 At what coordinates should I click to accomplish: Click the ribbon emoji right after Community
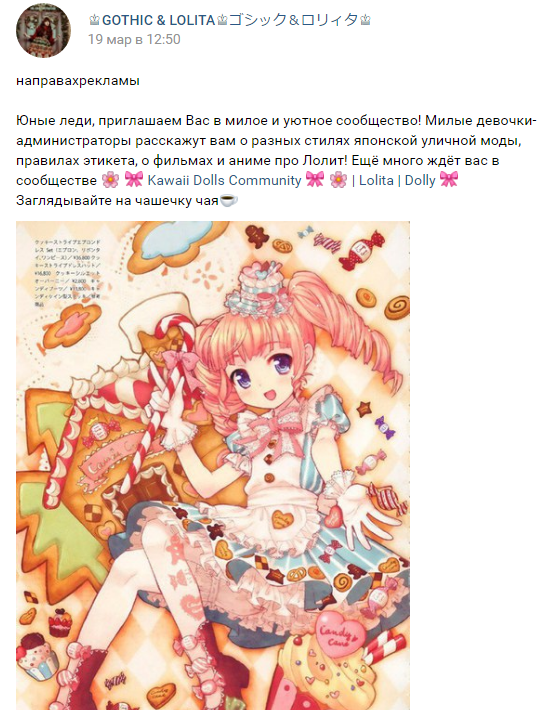coord(315,180)
